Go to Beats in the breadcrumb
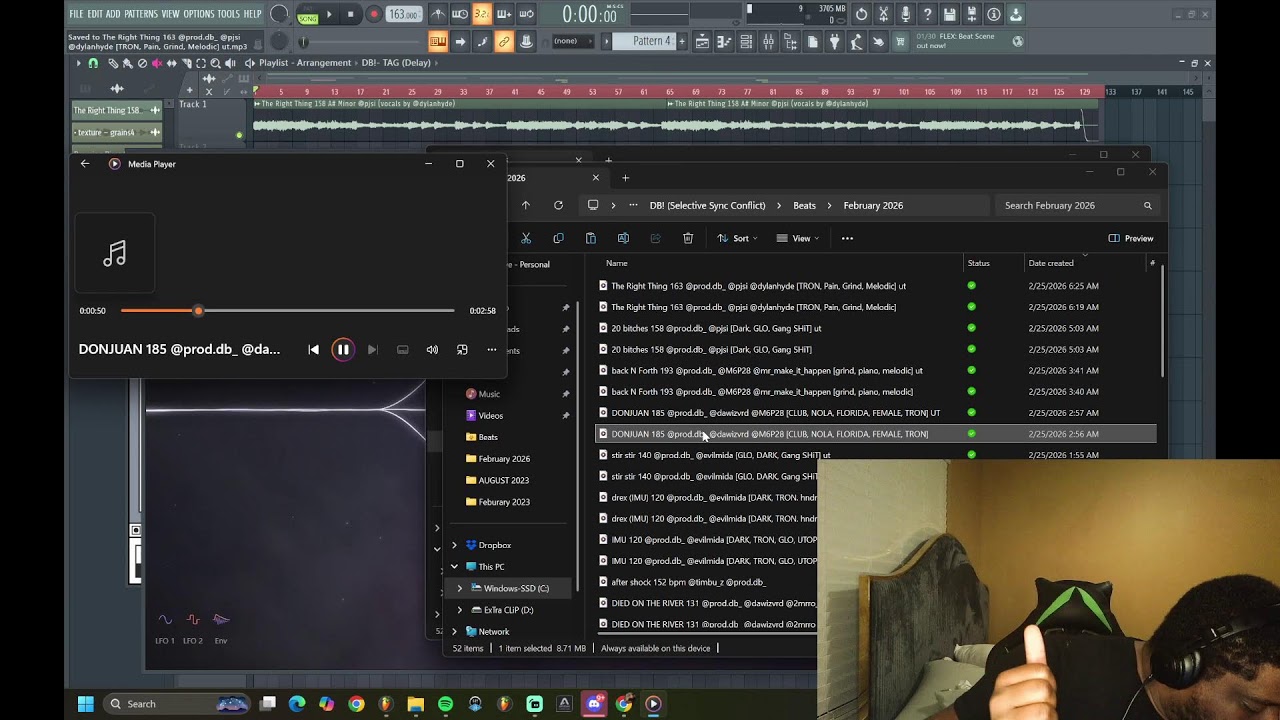The image size is (1280, 720). (804, 205)
